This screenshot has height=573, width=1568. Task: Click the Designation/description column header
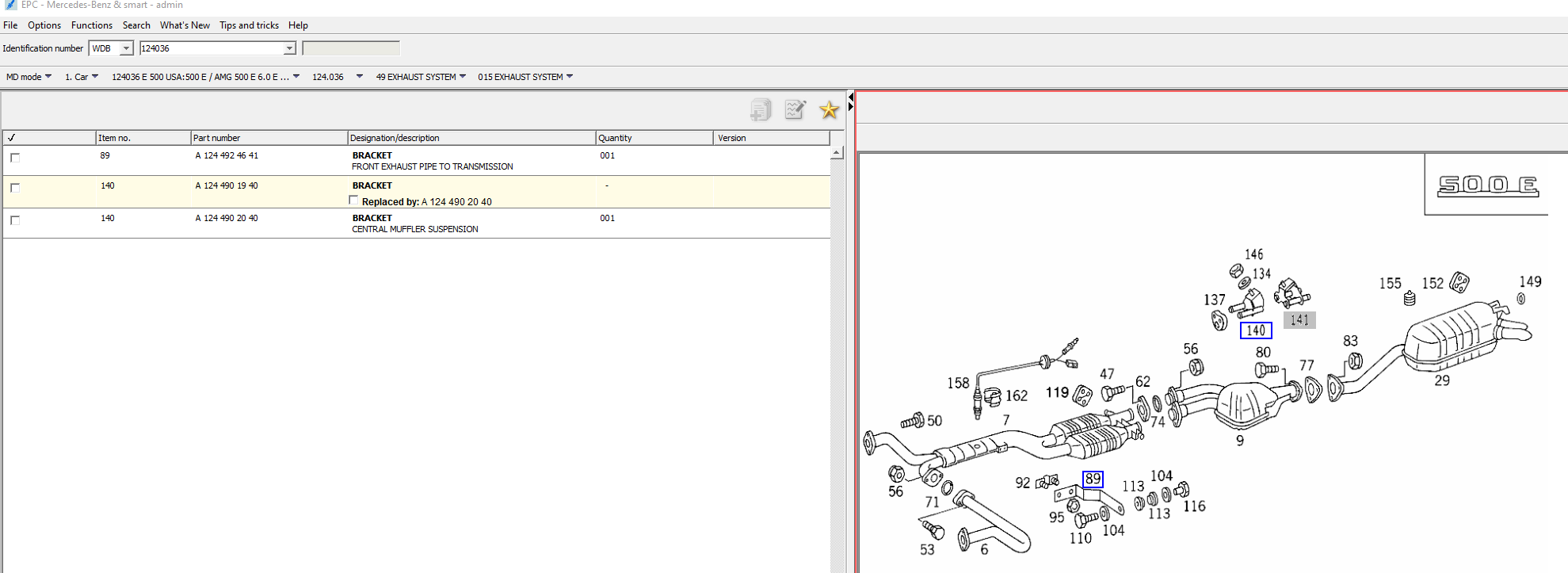[471, 138]
